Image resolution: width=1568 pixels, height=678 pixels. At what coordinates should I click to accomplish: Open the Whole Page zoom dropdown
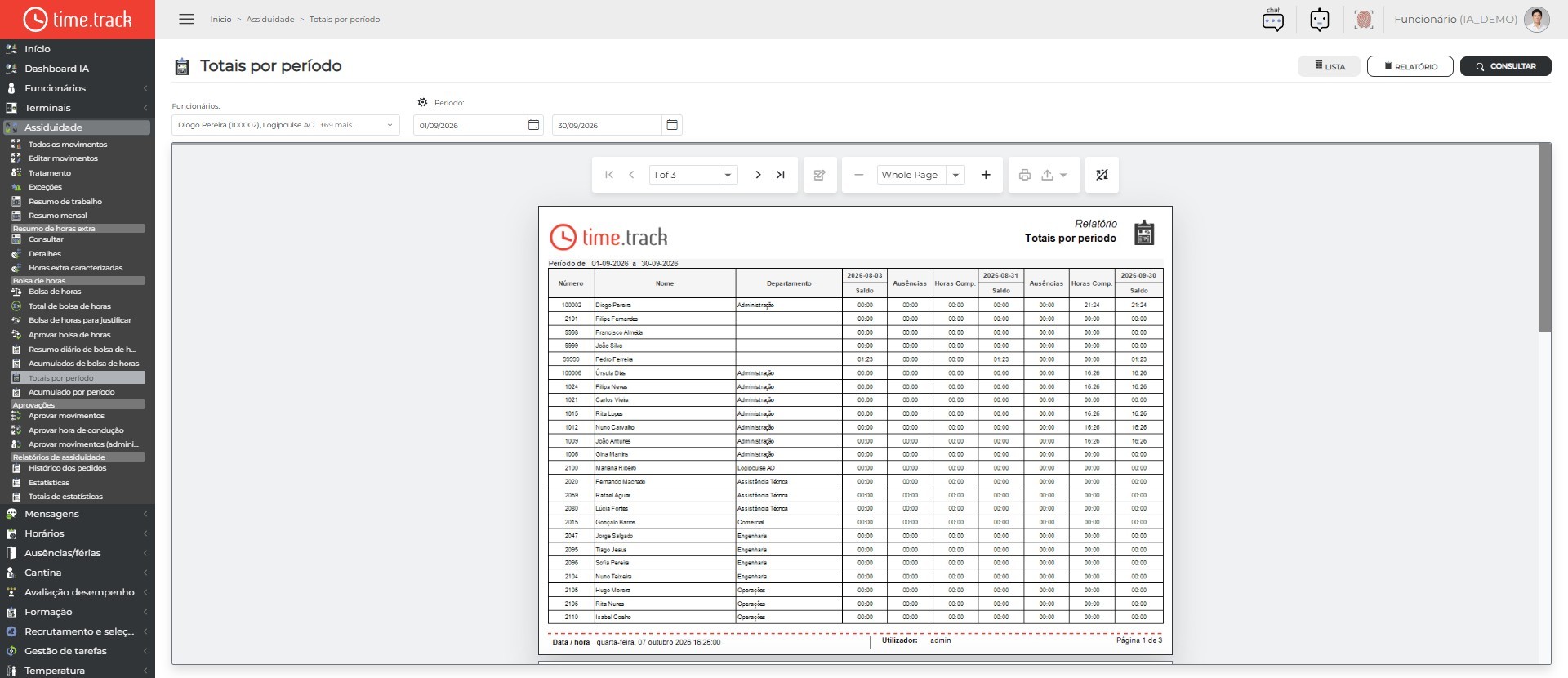click(x=955, y=175)
